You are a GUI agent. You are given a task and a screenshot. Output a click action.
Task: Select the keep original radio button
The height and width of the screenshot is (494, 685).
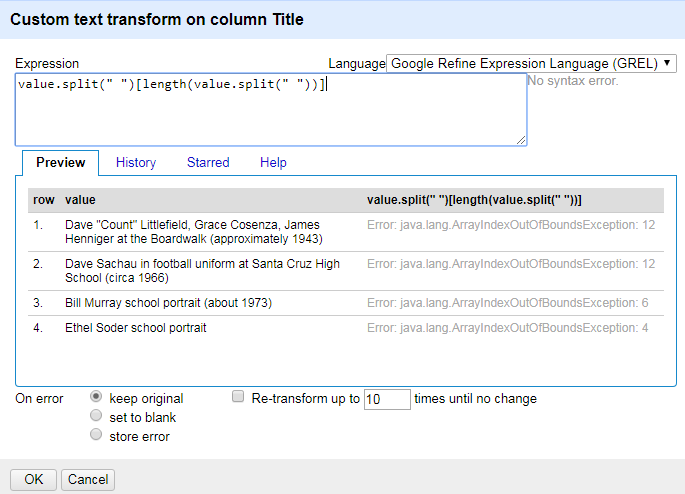coord(96,396)
